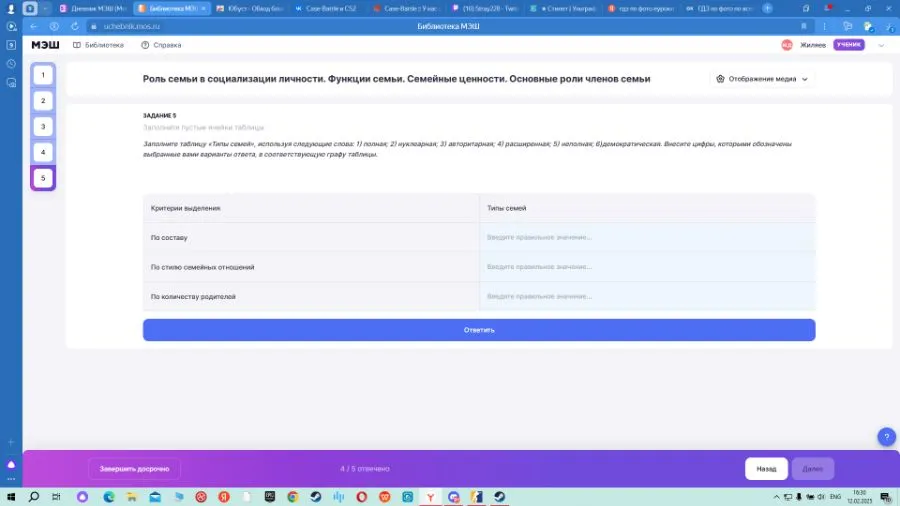900x506 pixels.
Task: Switch the ENG input language indicator
Action: tap(836, 497)
